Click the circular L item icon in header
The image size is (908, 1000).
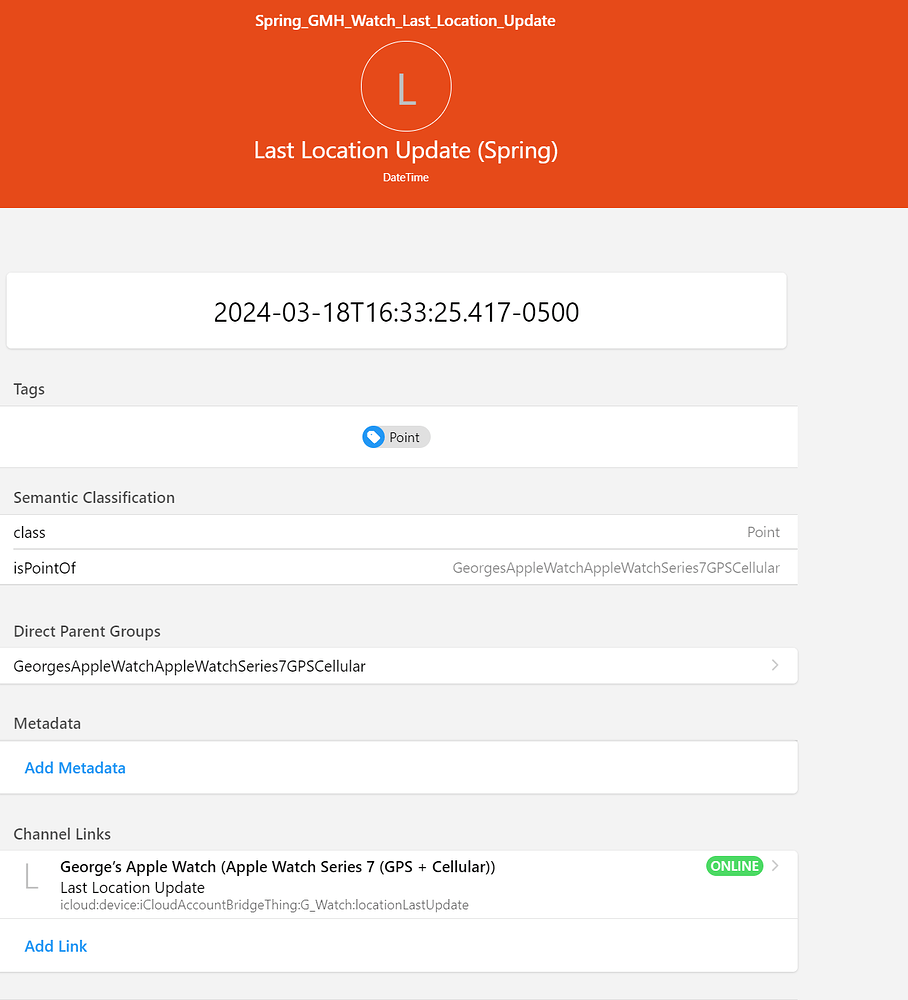pyautogui.click(x=406, y=86)
